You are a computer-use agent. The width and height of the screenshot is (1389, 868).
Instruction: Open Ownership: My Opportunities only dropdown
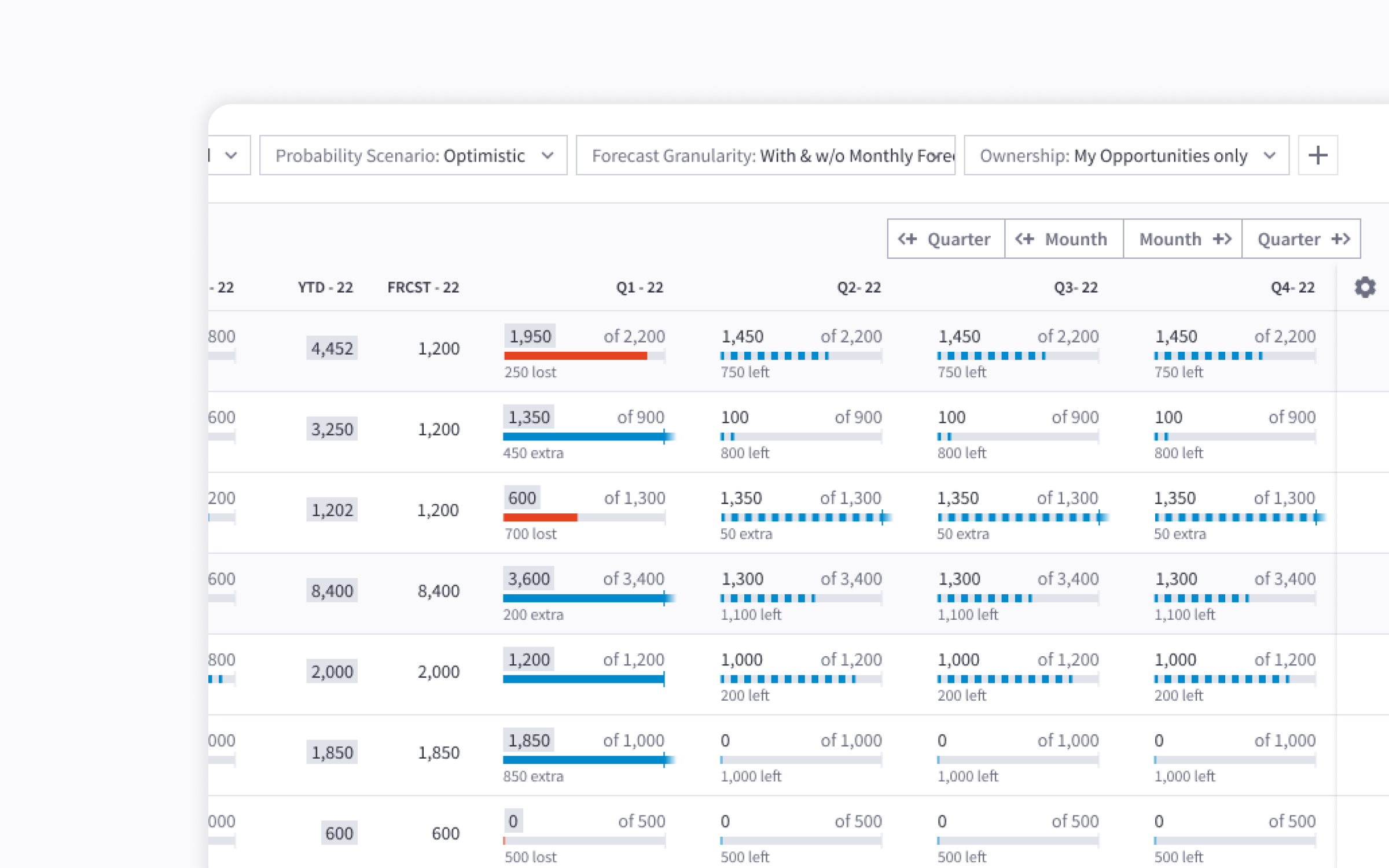click(x=1126, y=155)
